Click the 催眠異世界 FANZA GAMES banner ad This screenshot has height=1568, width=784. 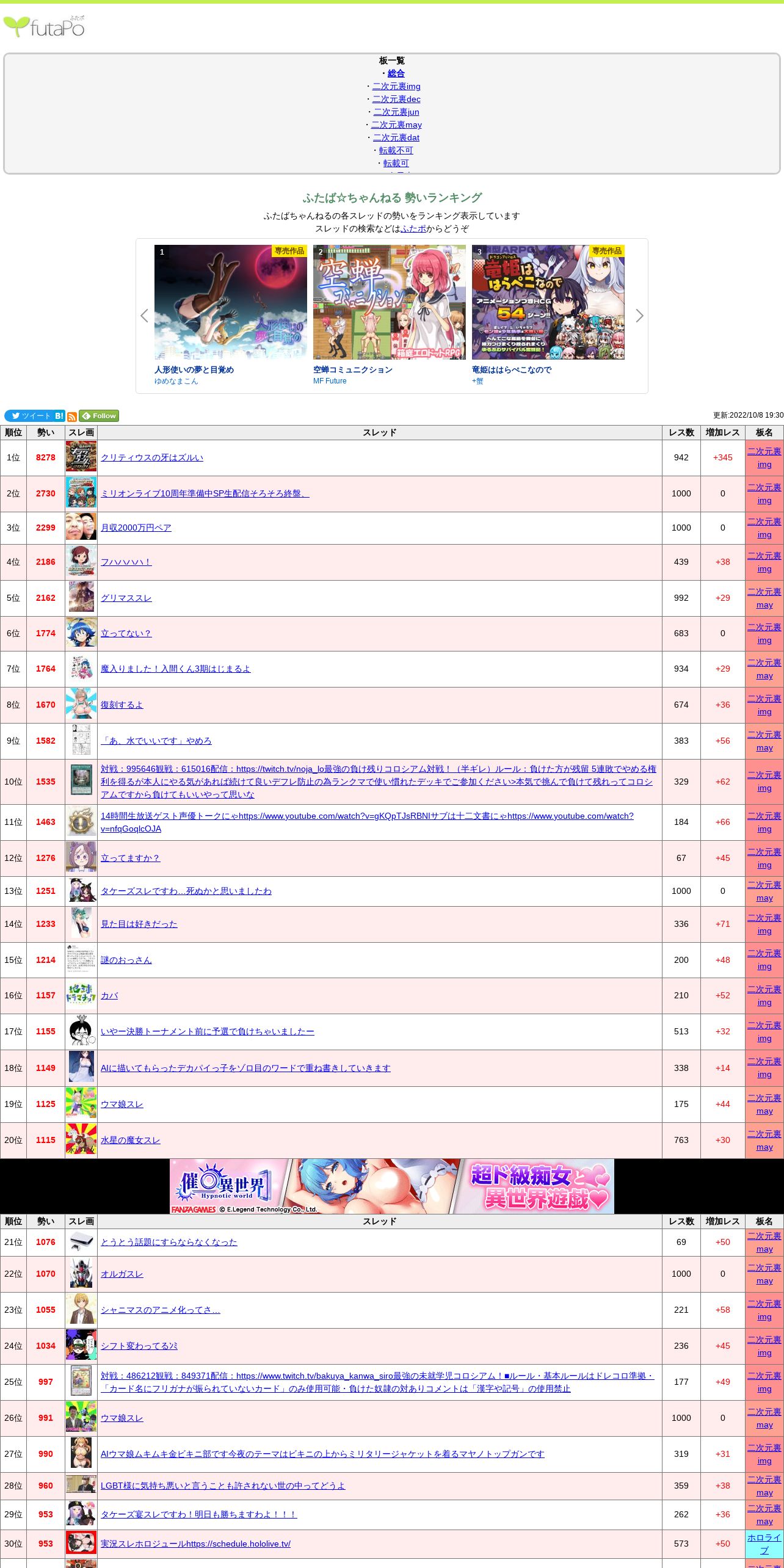[x=392, y=1186]
